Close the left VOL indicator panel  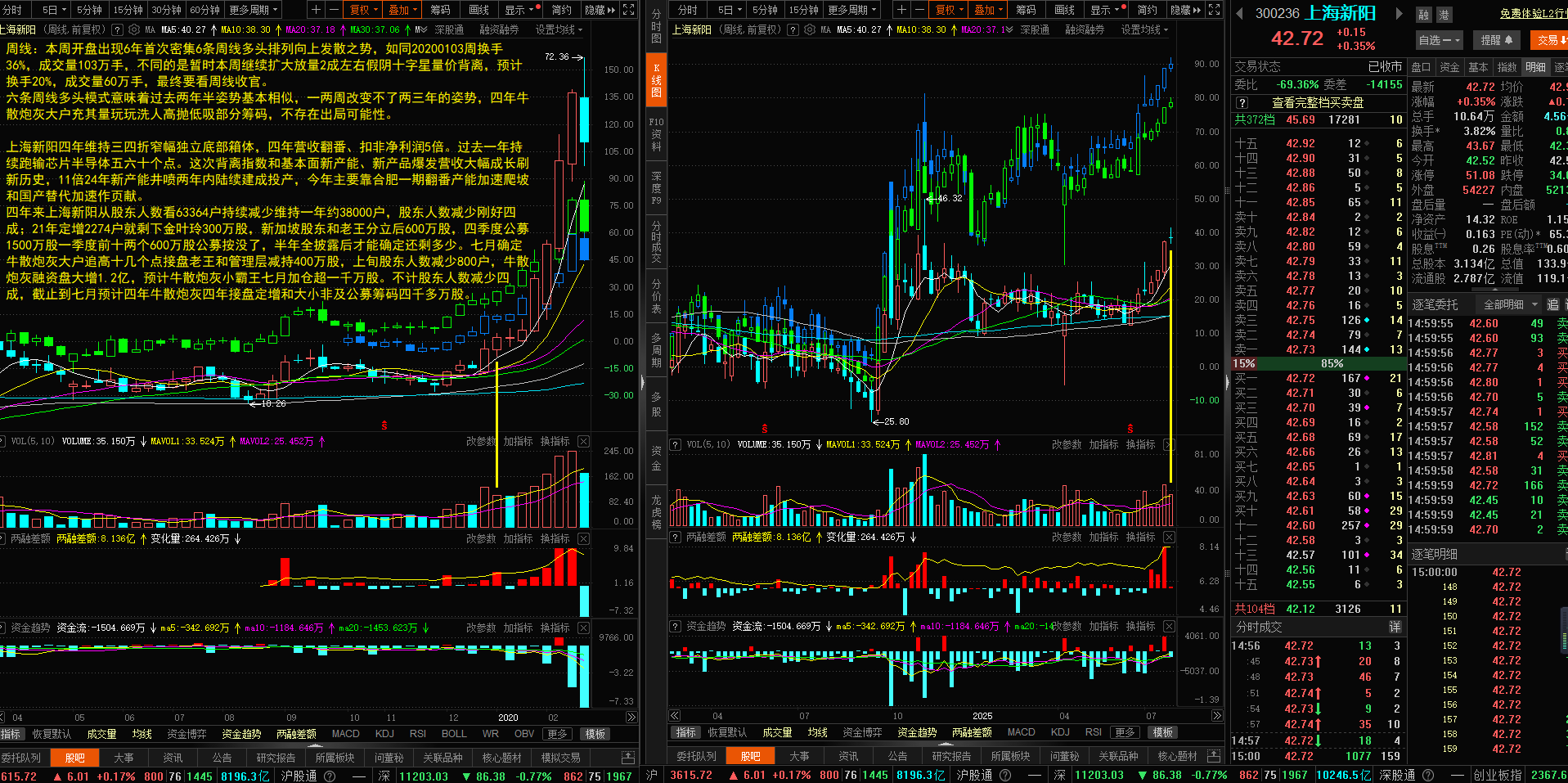pyautogui.click(x=583, y=441)
